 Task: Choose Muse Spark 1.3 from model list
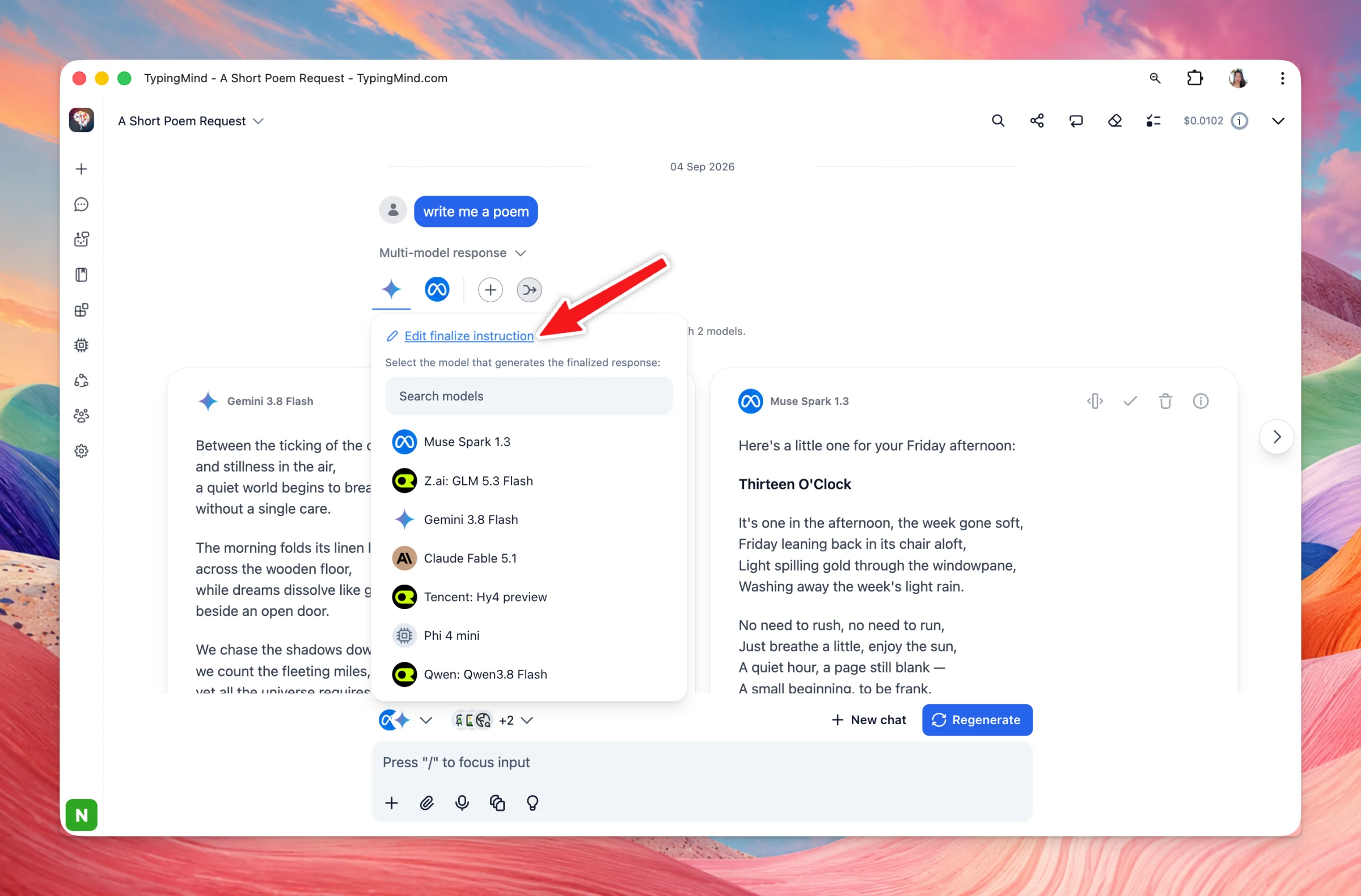coord(529,442)
